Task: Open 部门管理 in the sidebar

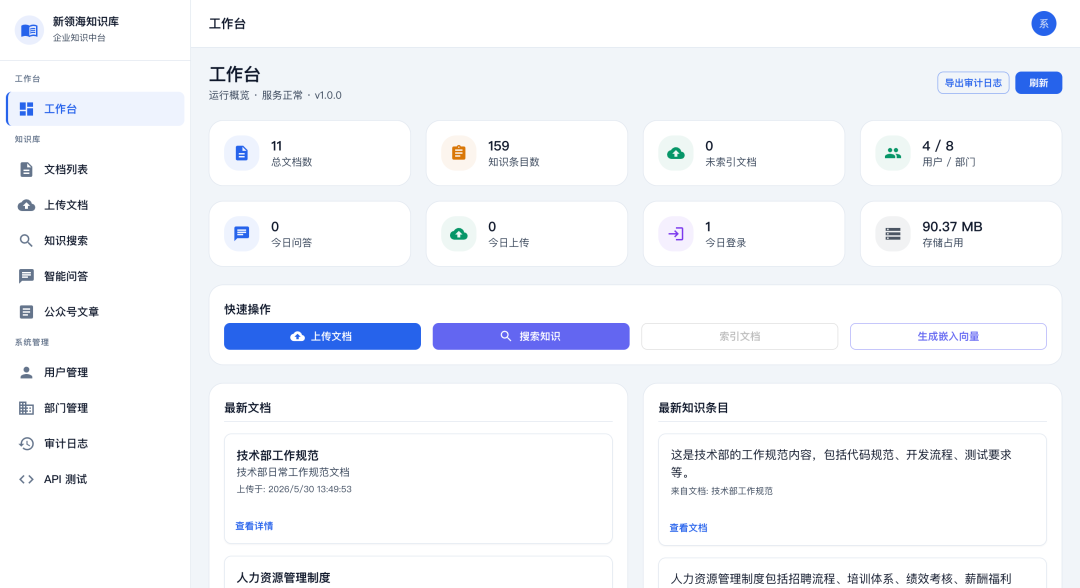Action: [x=95, y=408]
